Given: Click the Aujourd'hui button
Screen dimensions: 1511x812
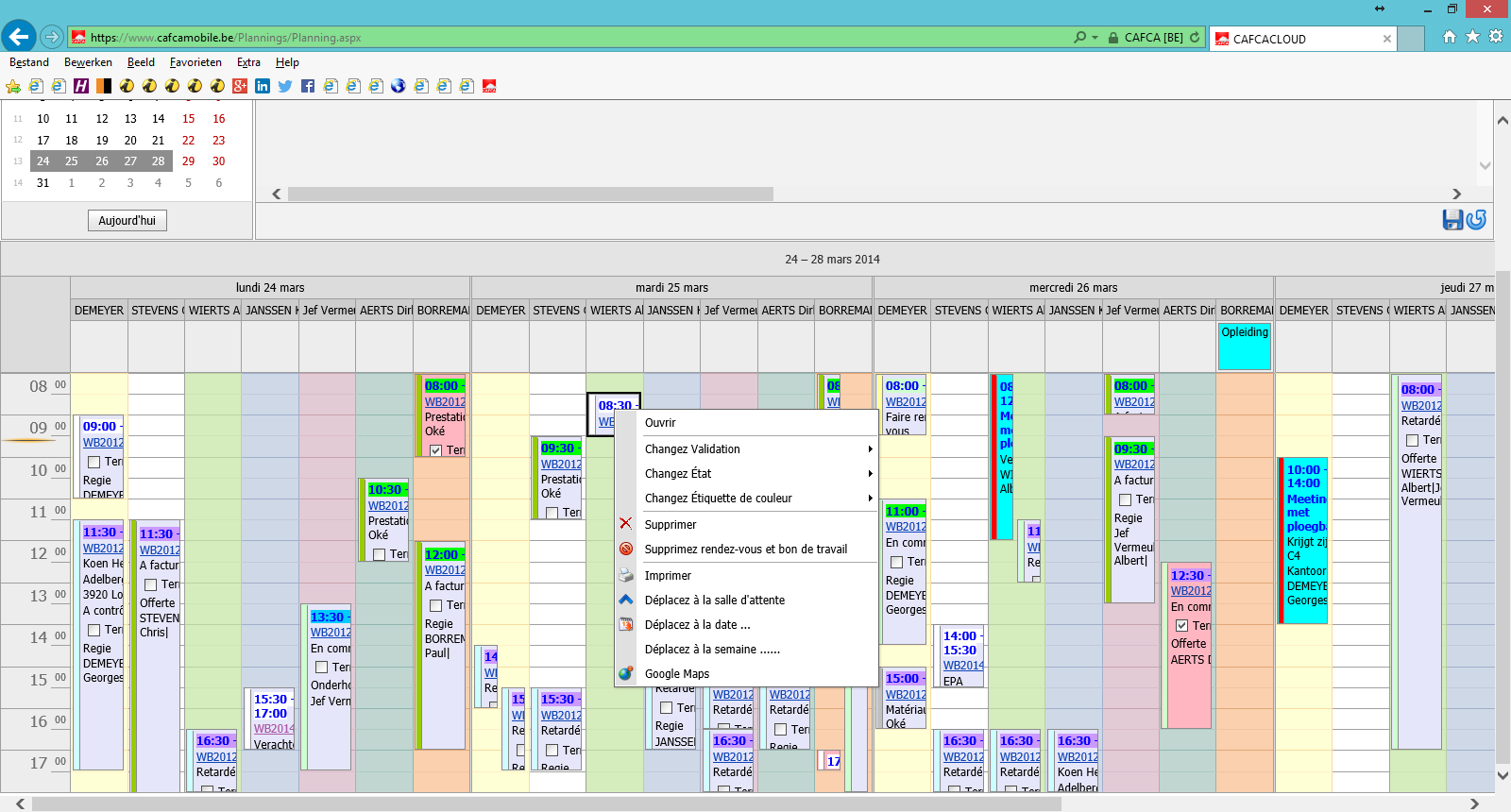Looking at the screenshot, I should coord(127,220).
